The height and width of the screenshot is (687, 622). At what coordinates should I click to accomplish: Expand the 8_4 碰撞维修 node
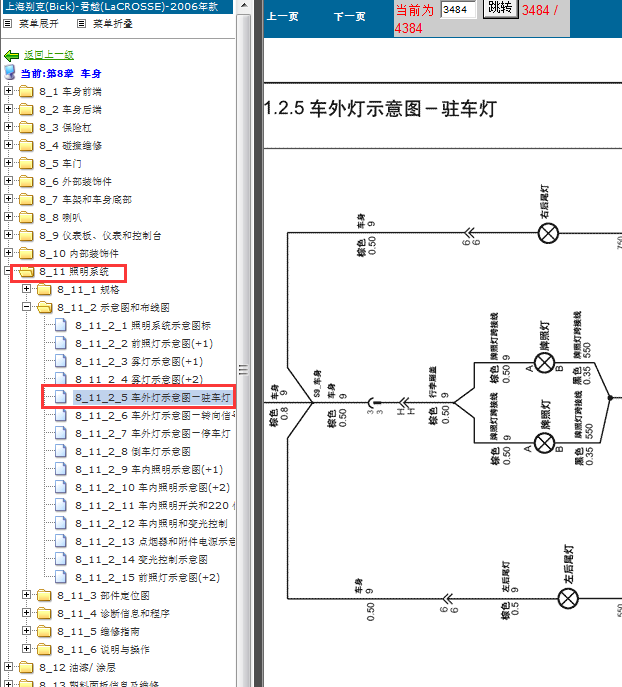tap(8, 145)
